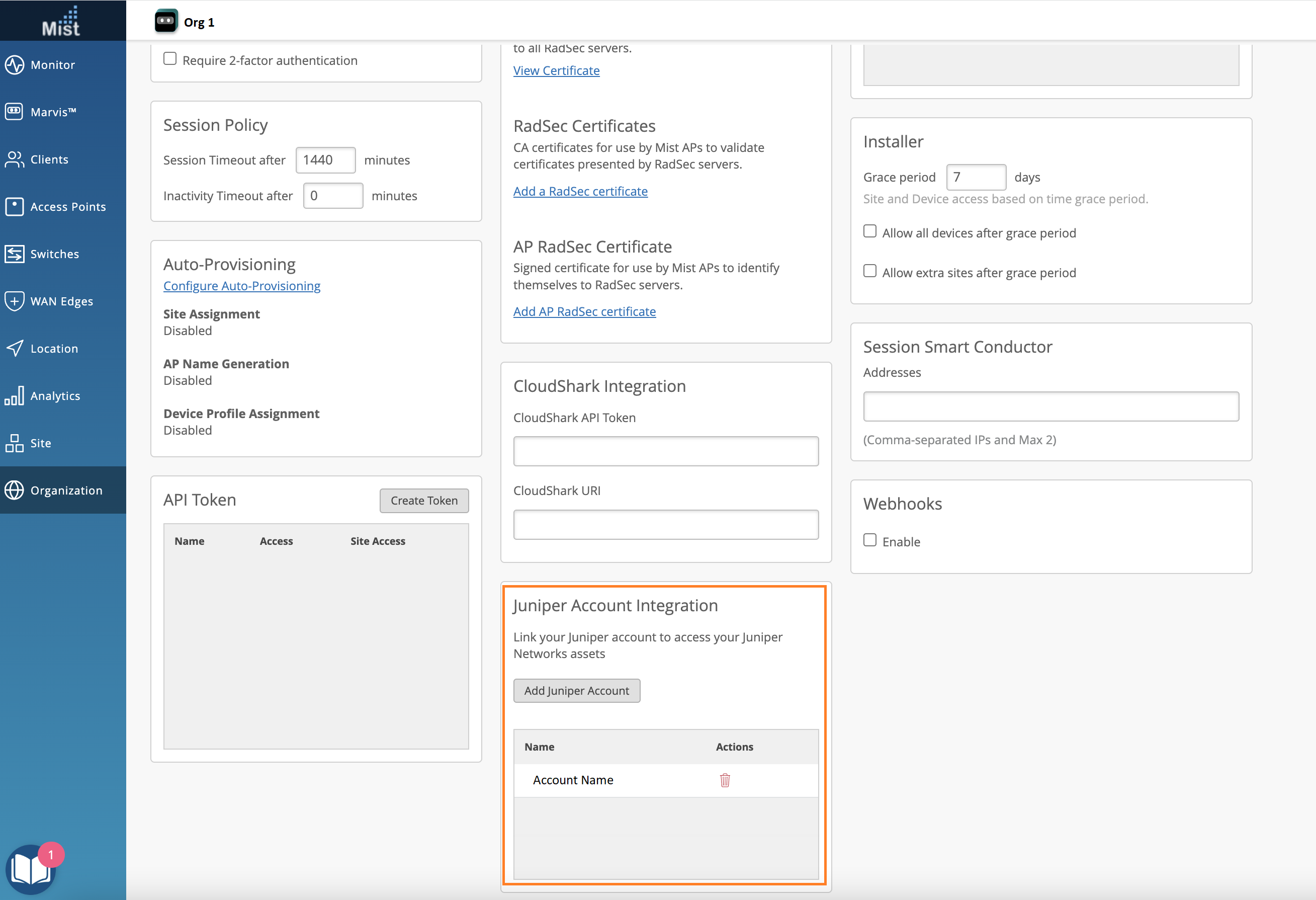Open Marvis assistant icon in sidebar
Viewport: 1316px width, 900px height.
(15, 112)
